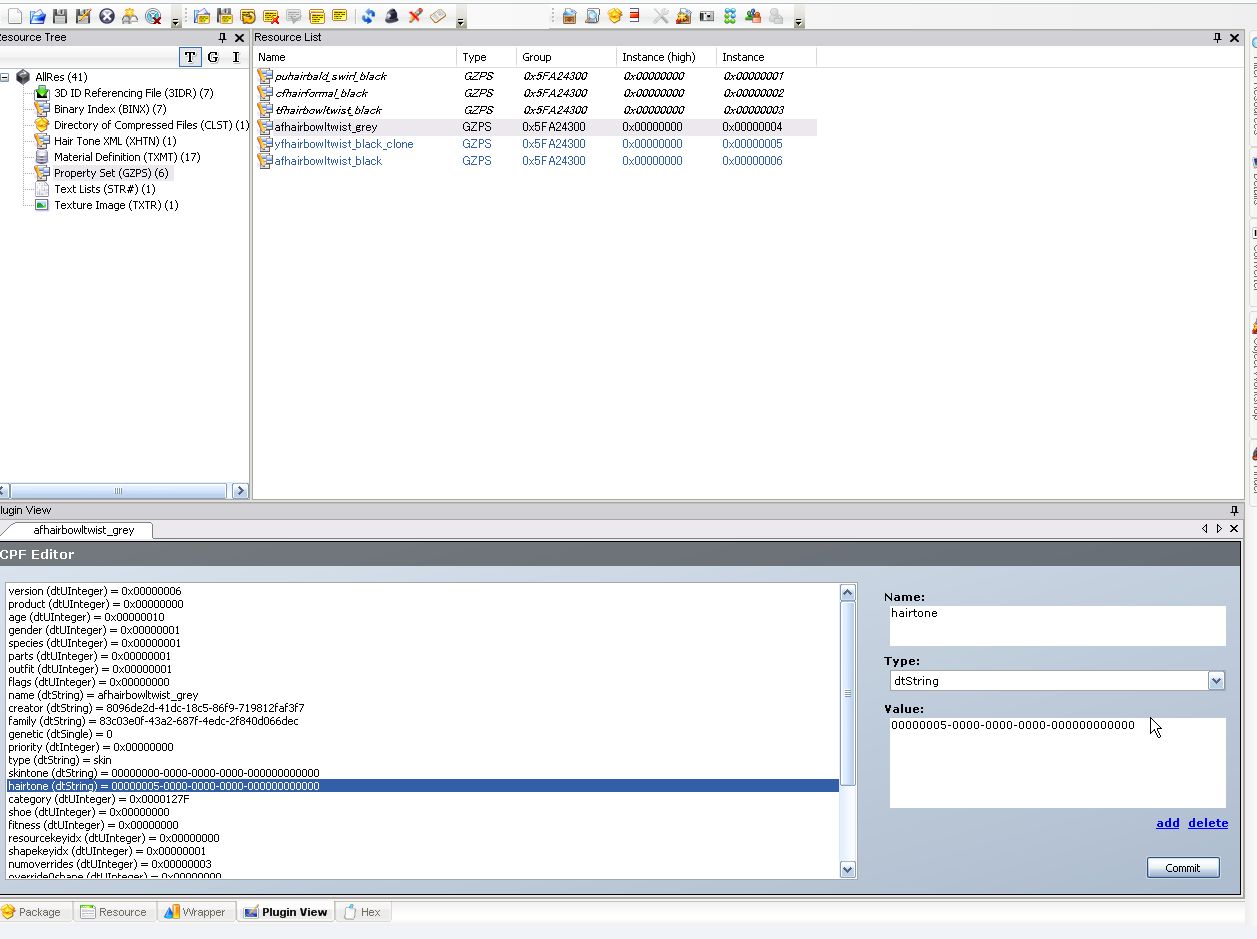
Task: Close the Resource Tree panel
Action: coord(239,38)
